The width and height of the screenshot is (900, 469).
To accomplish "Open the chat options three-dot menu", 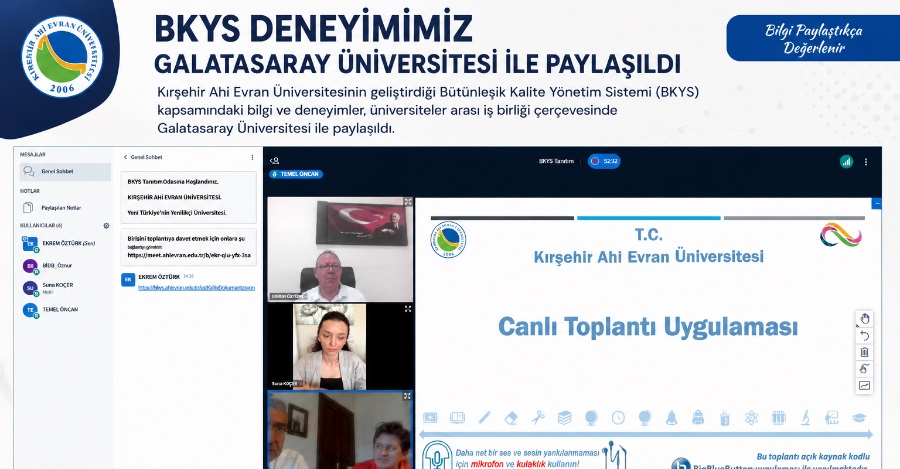I will pyautogui.click(x=252, y=157).
